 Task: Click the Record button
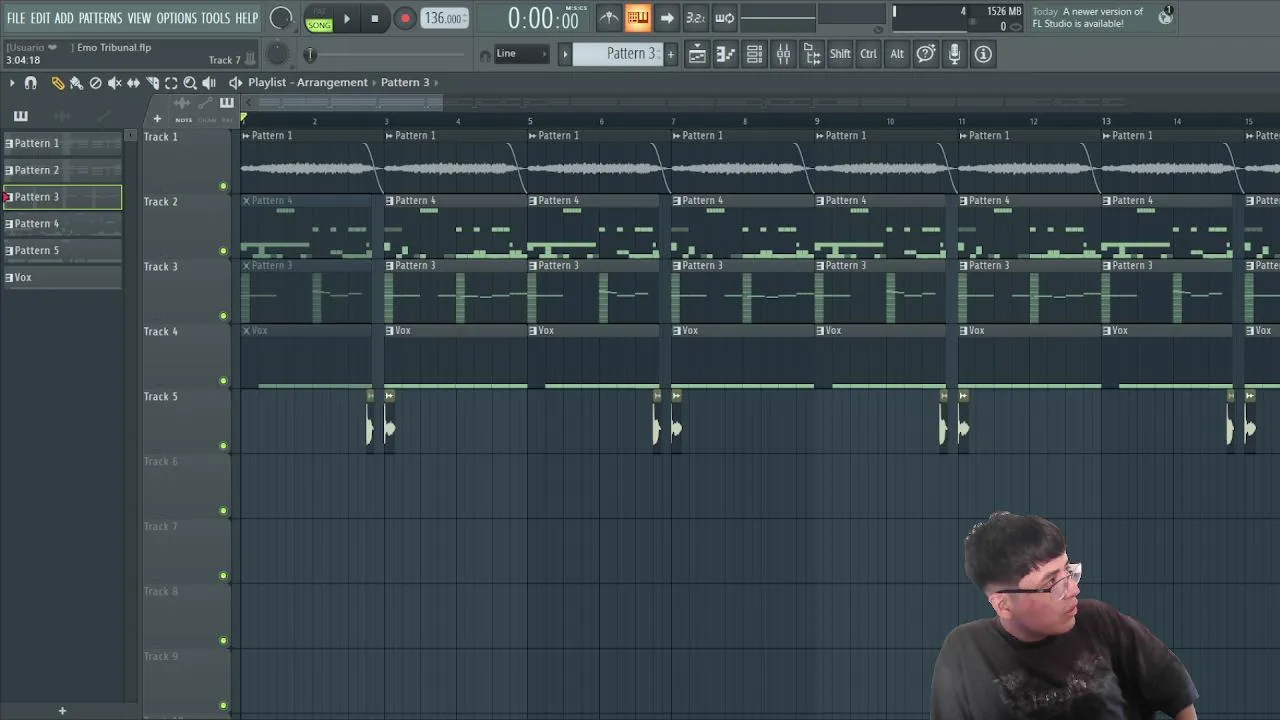click(x=405, y=18)
